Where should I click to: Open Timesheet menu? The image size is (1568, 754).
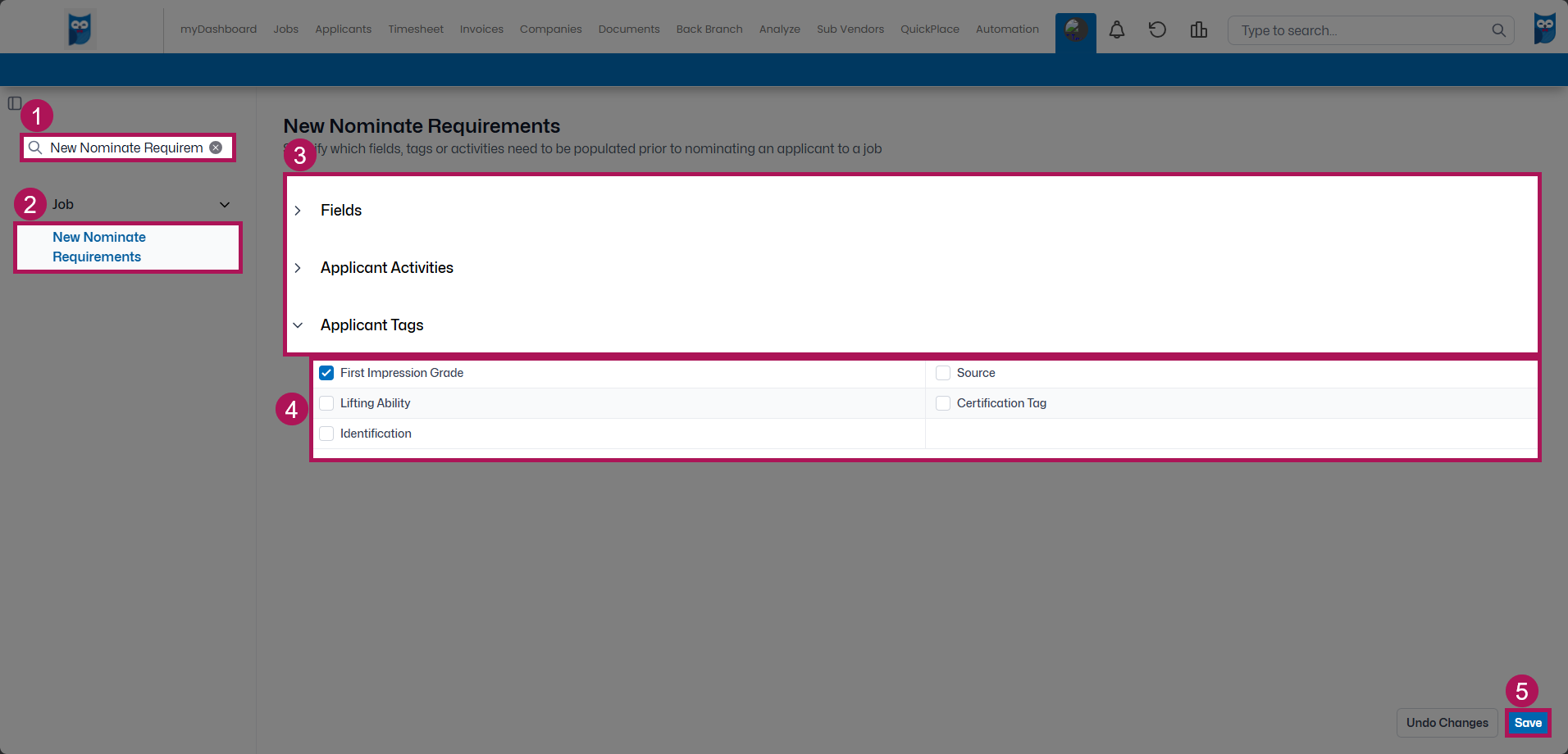(416, 29)
